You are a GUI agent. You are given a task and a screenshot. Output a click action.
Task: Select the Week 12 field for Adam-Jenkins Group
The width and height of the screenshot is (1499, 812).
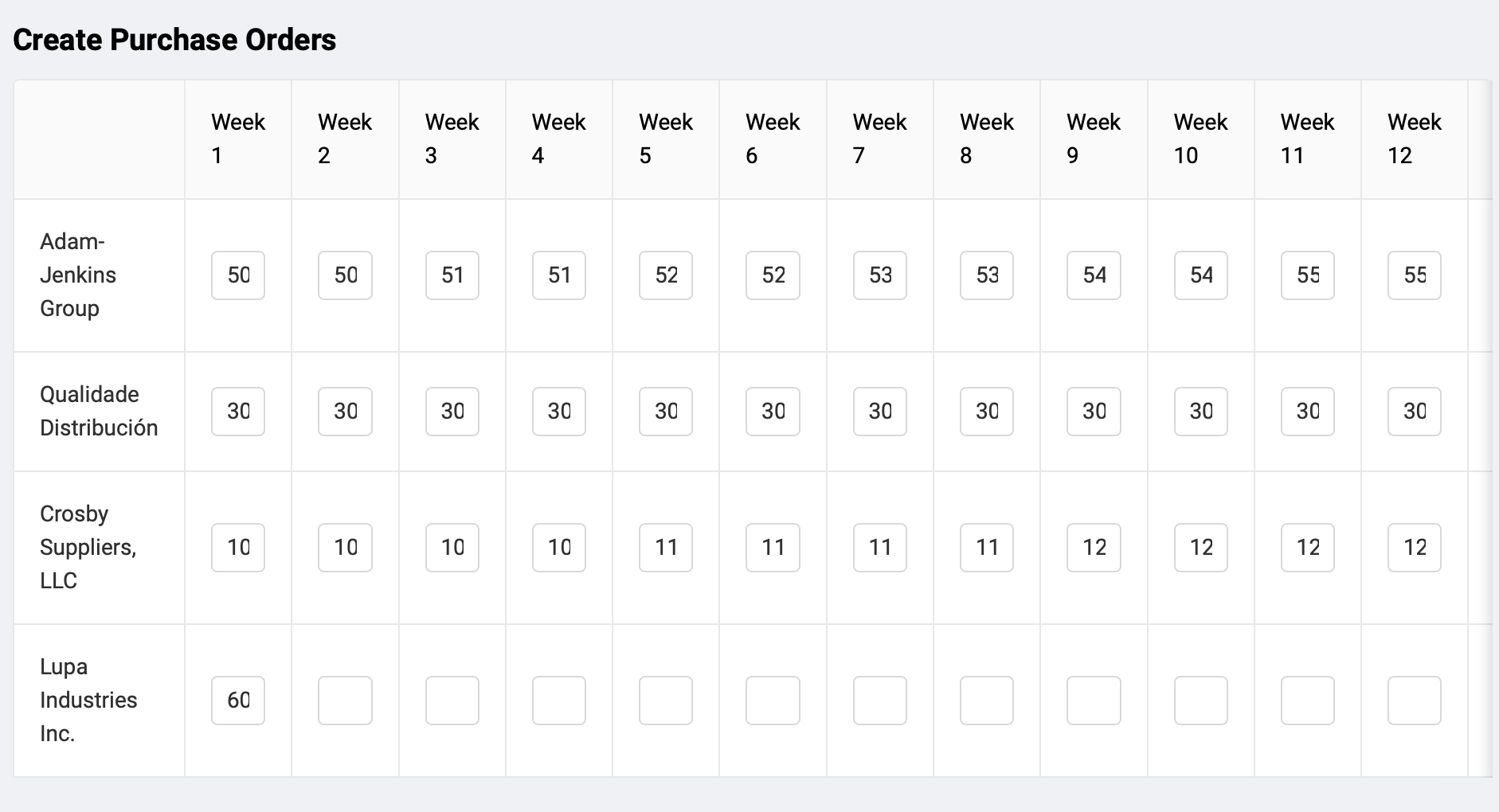1414,275
